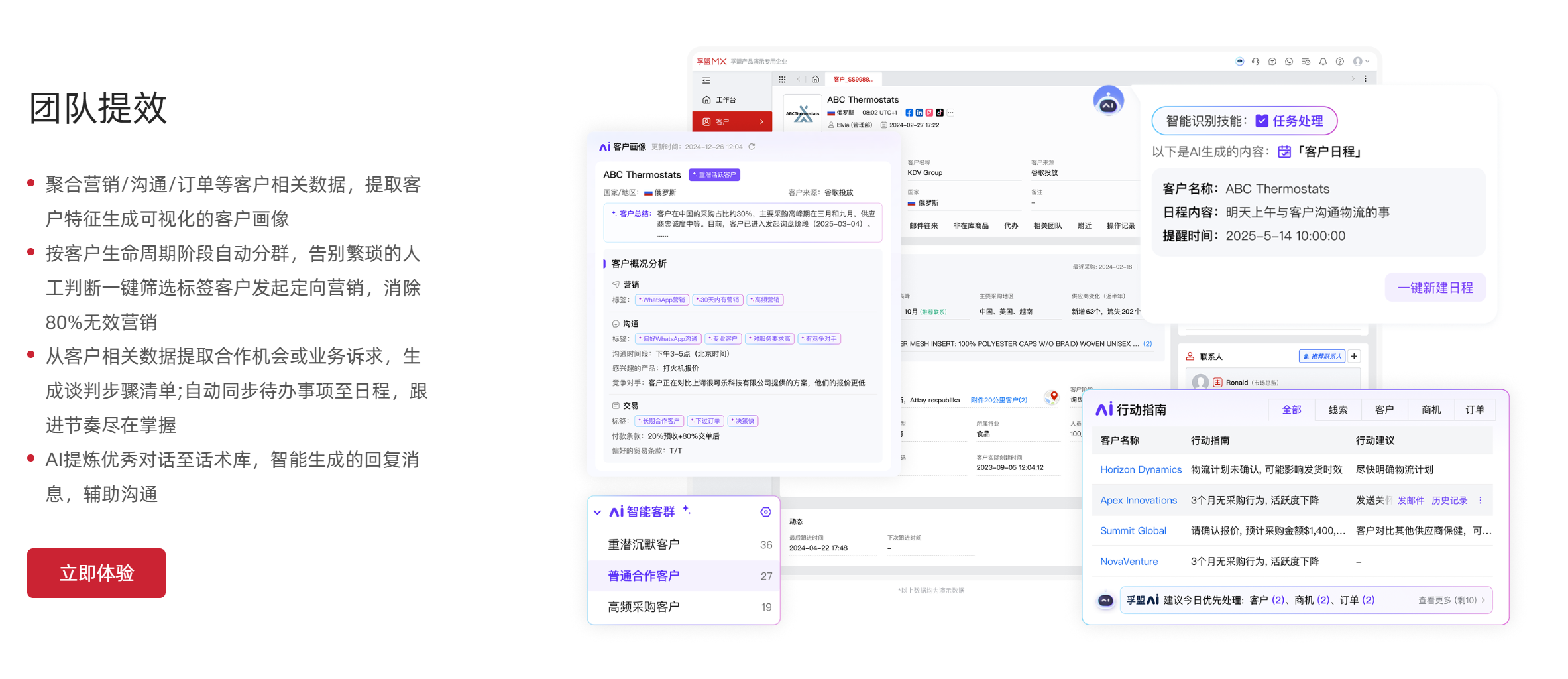Select the 线索 tab in 行动指南
1568x679 pixels.
(x=1337, y=410)
